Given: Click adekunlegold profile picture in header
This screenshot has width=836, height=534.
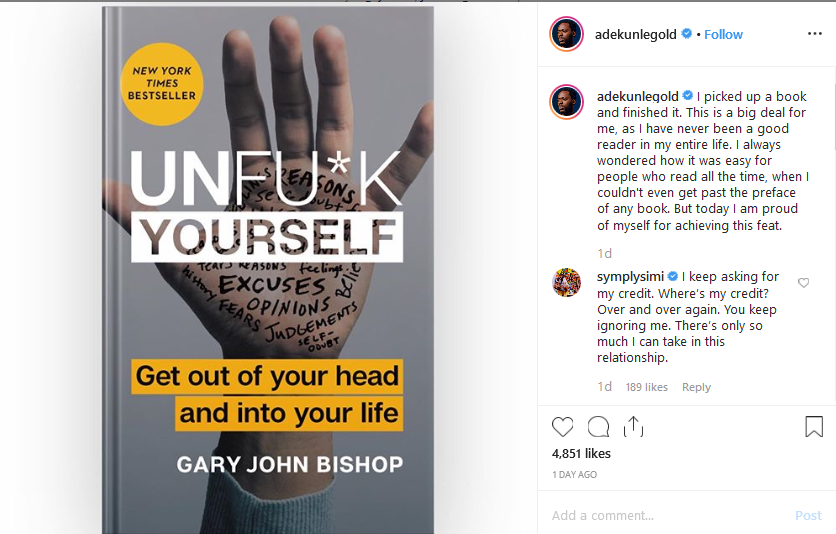Looking at the screenshot, I should [567, 34].
